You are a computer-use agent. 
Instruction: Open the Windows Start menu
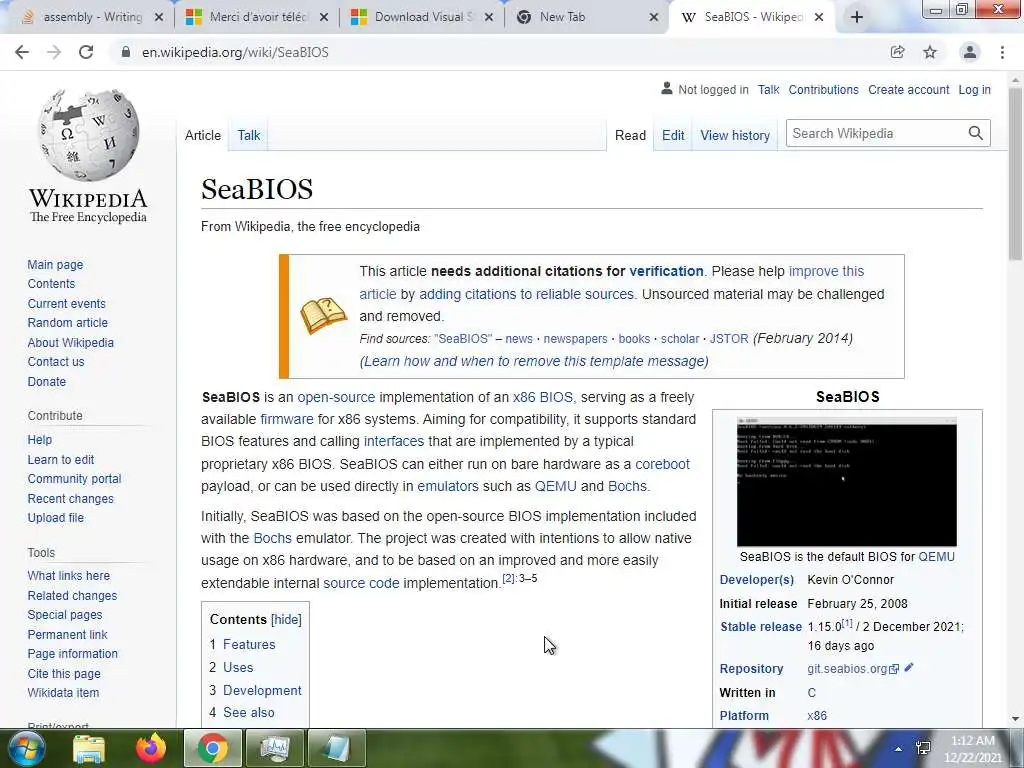tap(26, 748)
